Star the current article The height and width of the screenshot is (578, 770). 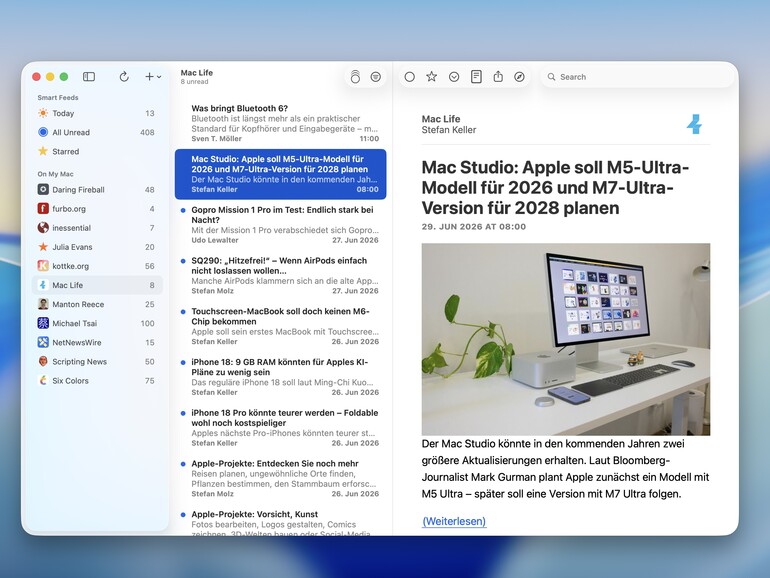click(x=432, y=77)
